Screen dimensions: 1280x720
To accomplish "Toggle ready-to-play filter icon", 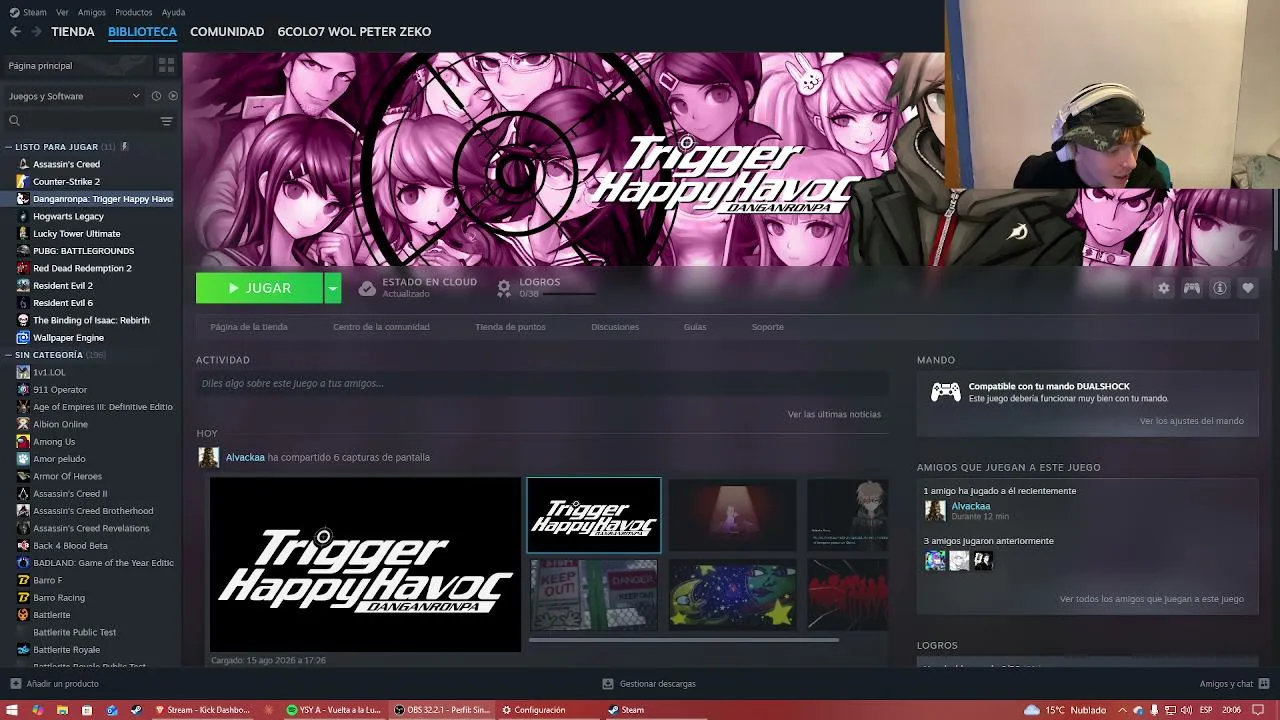I will tap(173, 96).
